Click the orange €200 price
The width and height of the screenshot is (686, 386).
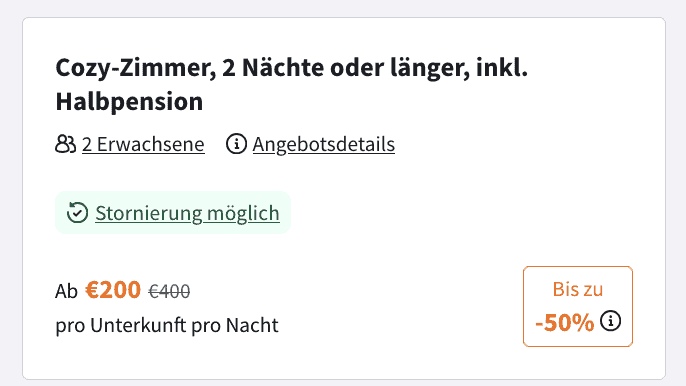[113, 290]
